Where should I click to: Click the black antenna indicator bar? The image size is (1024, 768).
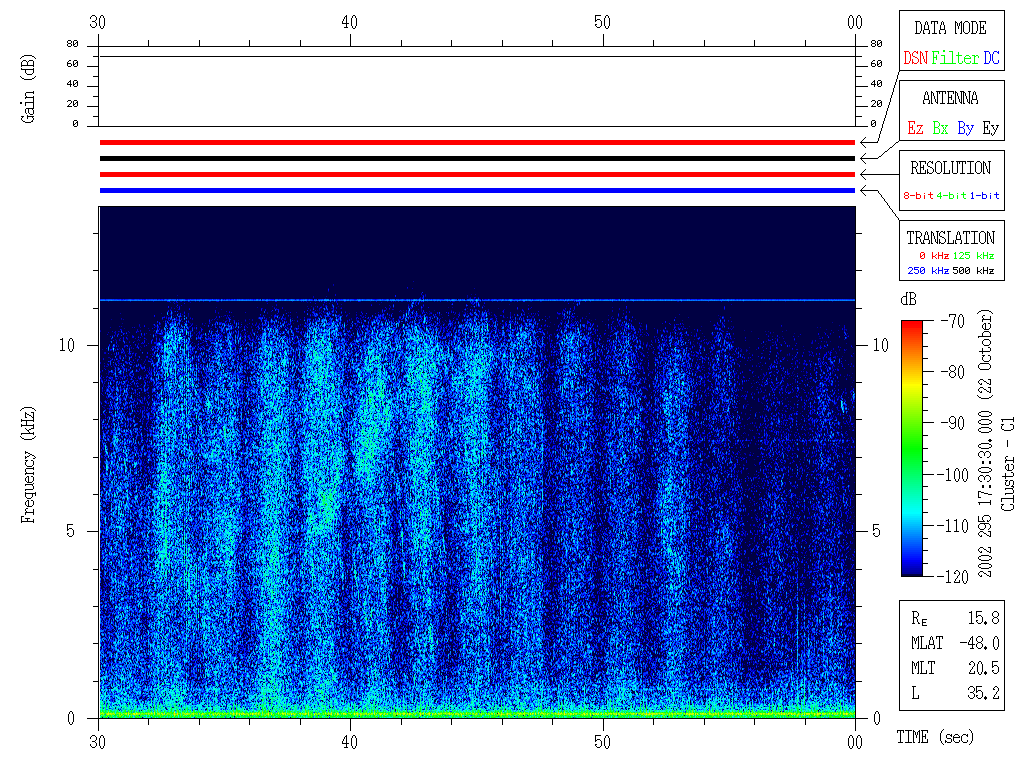pos(477,158)
